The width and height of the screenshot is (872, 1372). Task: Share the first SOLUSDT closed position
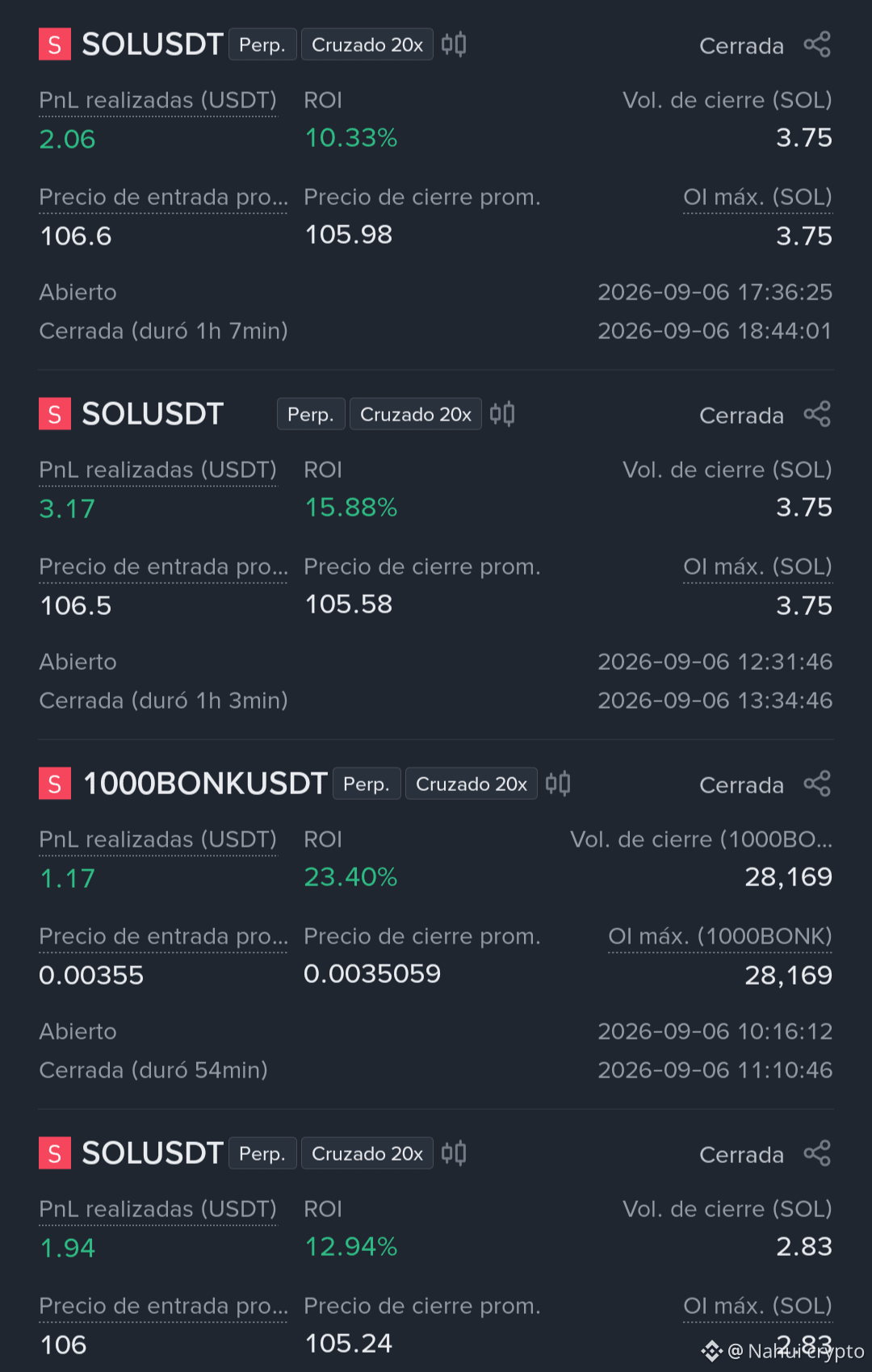click(817, 44)
